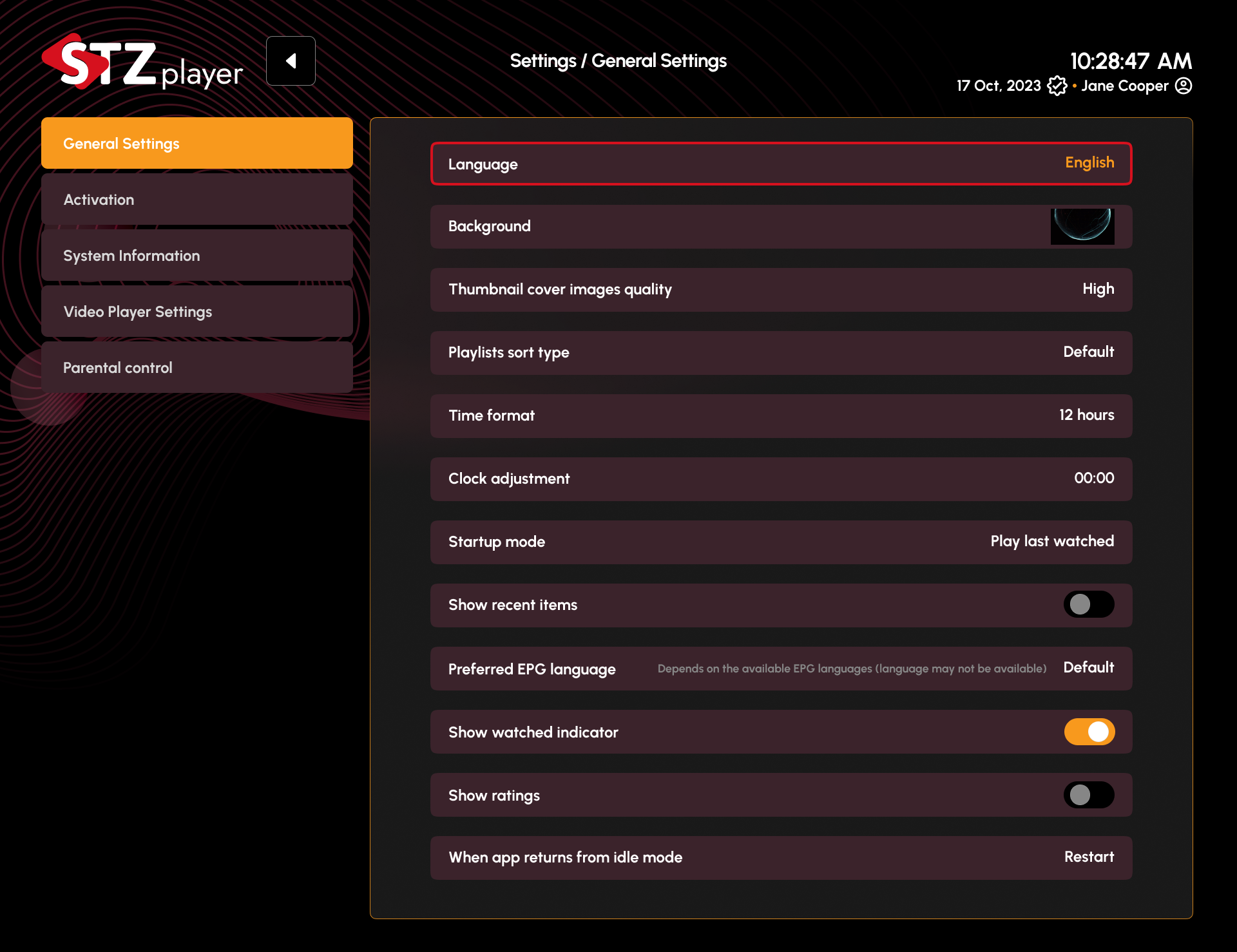Disable the Show watched indicator switch
Viewport: 1237px width, 952px height.
click(x=1089, y=732)
